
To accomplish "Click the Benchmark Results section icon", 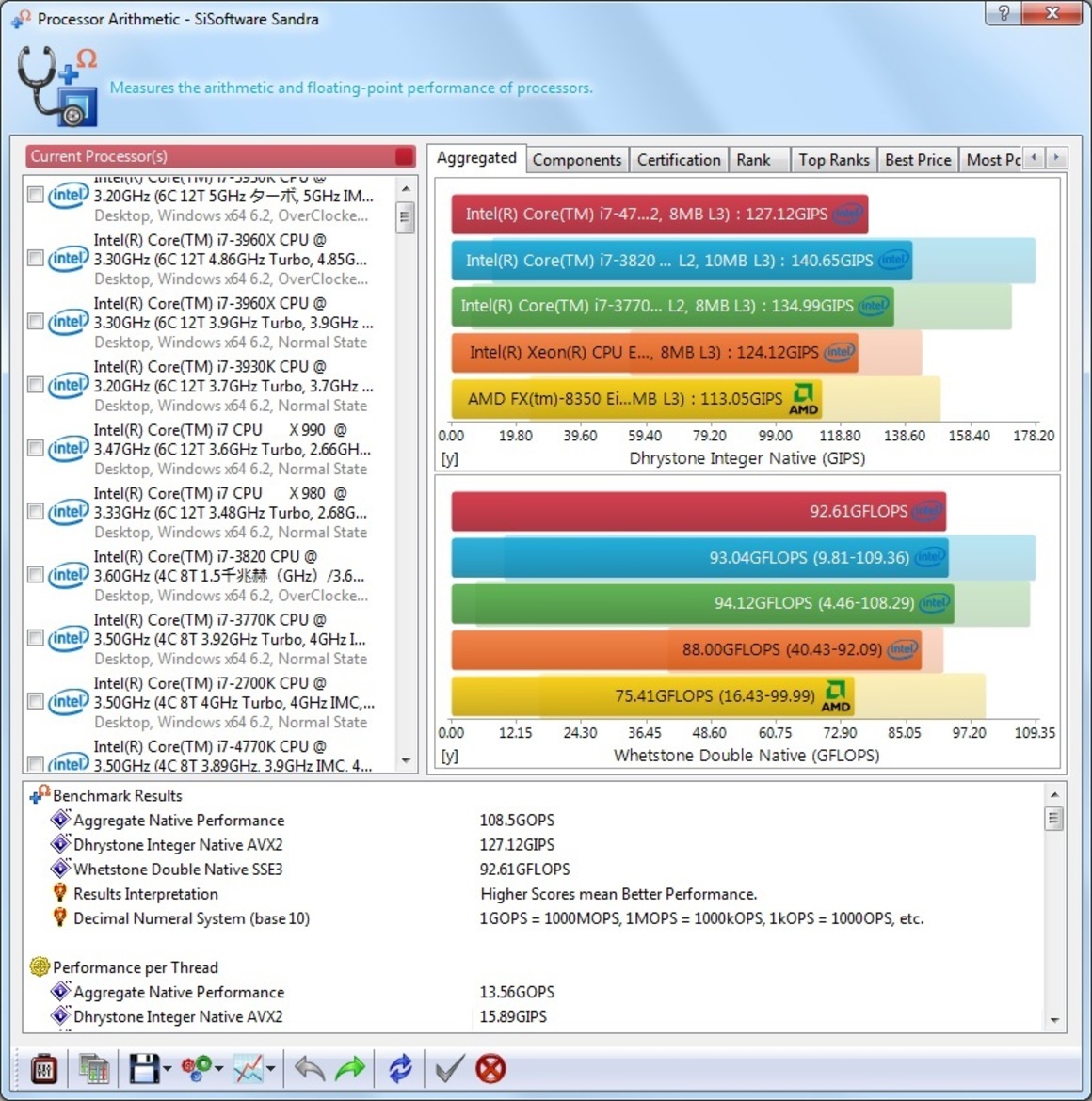I will pyautogui.click(x=40, y=795).
